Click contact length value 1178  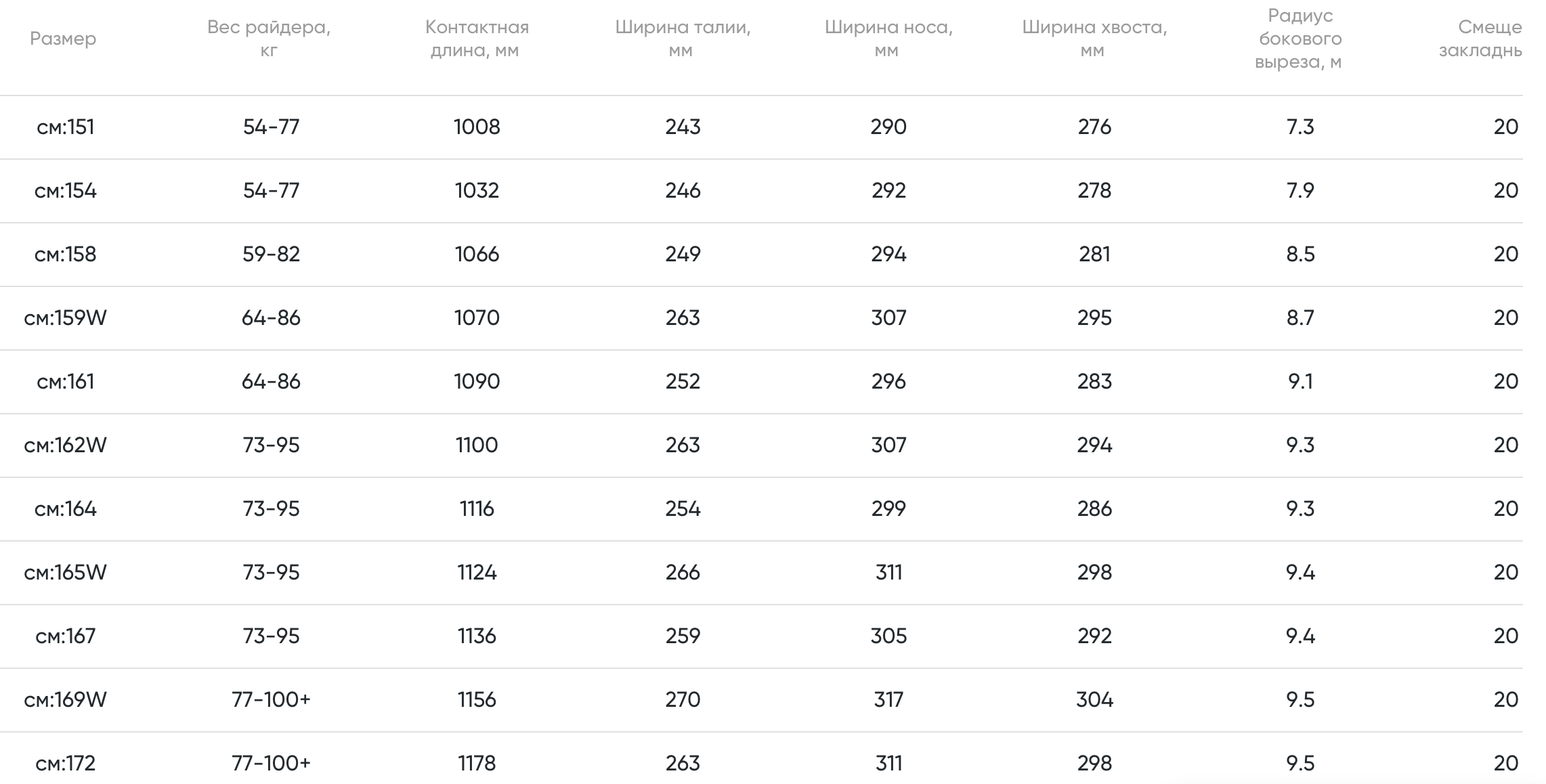477,764
